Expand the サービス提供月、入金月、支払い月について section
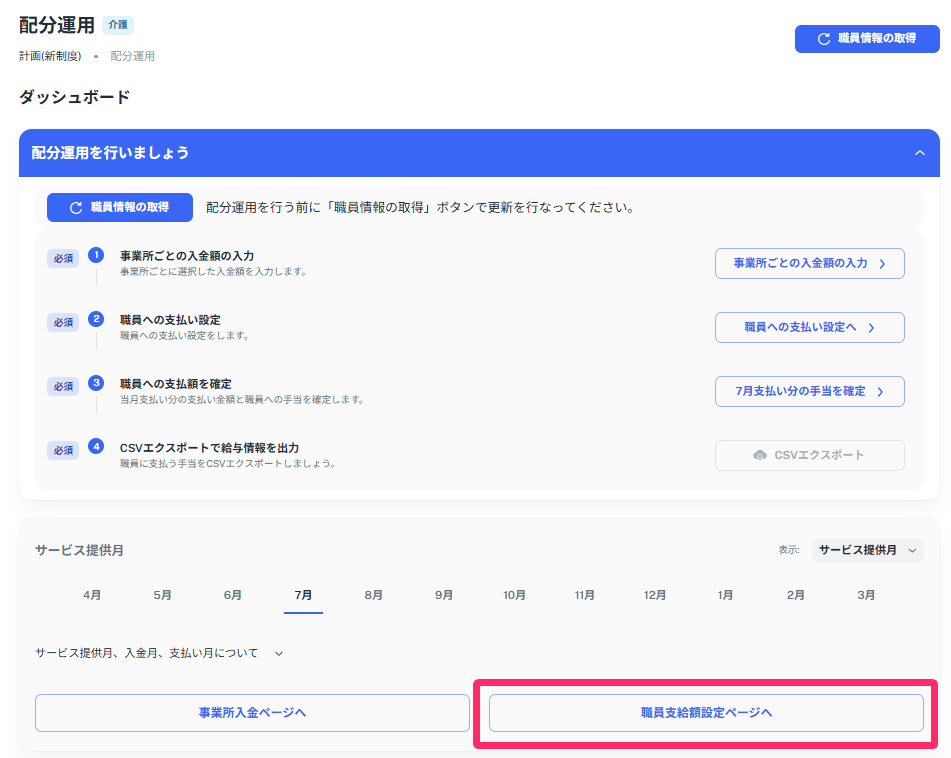Screen dimensions: 951x758 coord(278,651)
